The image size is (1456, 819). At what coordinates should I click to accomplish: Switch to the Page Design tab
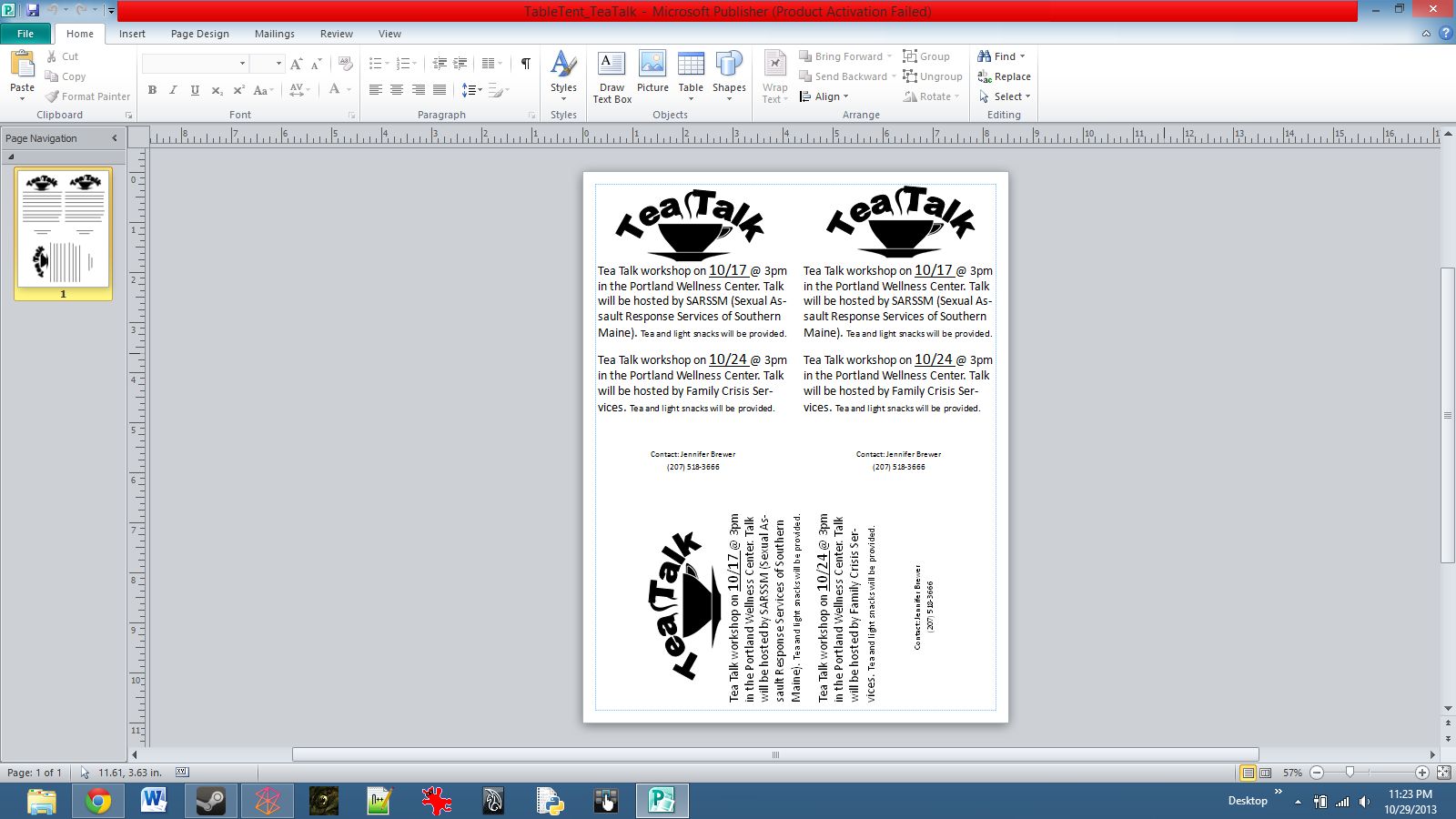(200, 34)
